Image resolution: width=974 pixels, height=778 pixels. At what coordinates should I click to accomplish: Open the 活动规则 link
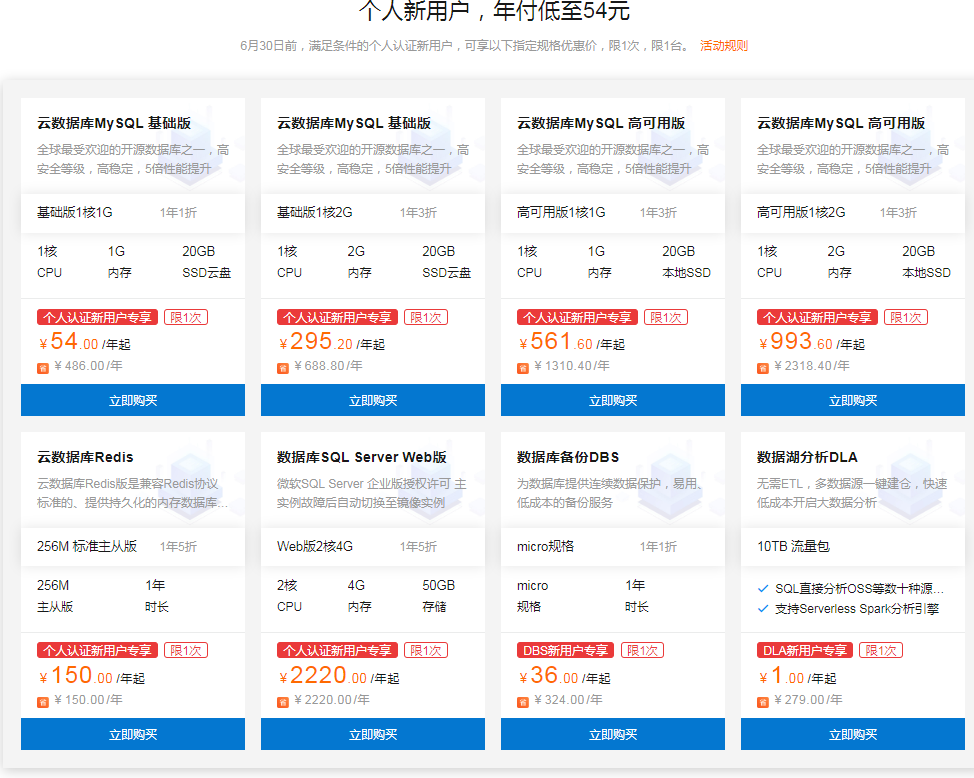point(724,45)
